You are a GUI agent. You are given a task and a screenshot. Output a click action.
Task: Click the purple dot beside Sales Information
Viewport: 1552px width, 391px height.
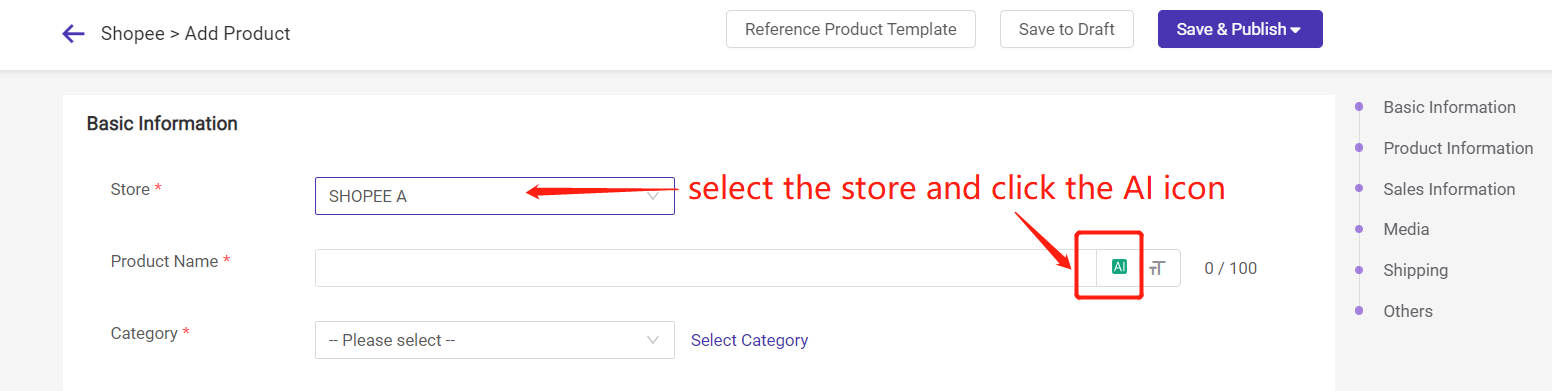(x=1358, y=189)
